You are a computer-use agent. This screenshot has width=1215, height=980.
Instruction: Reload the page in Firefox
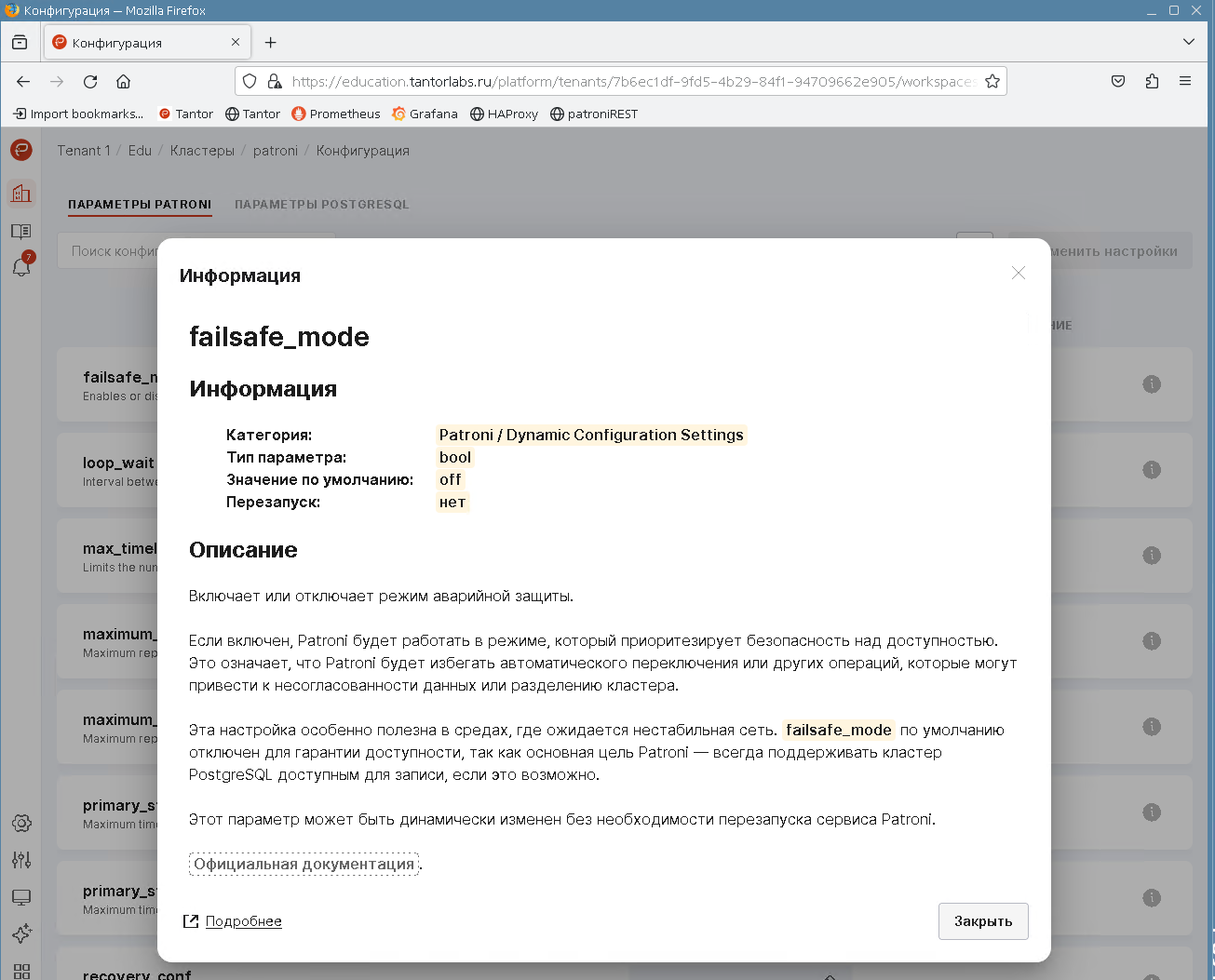pyautogui.click(x=90, y=81)
